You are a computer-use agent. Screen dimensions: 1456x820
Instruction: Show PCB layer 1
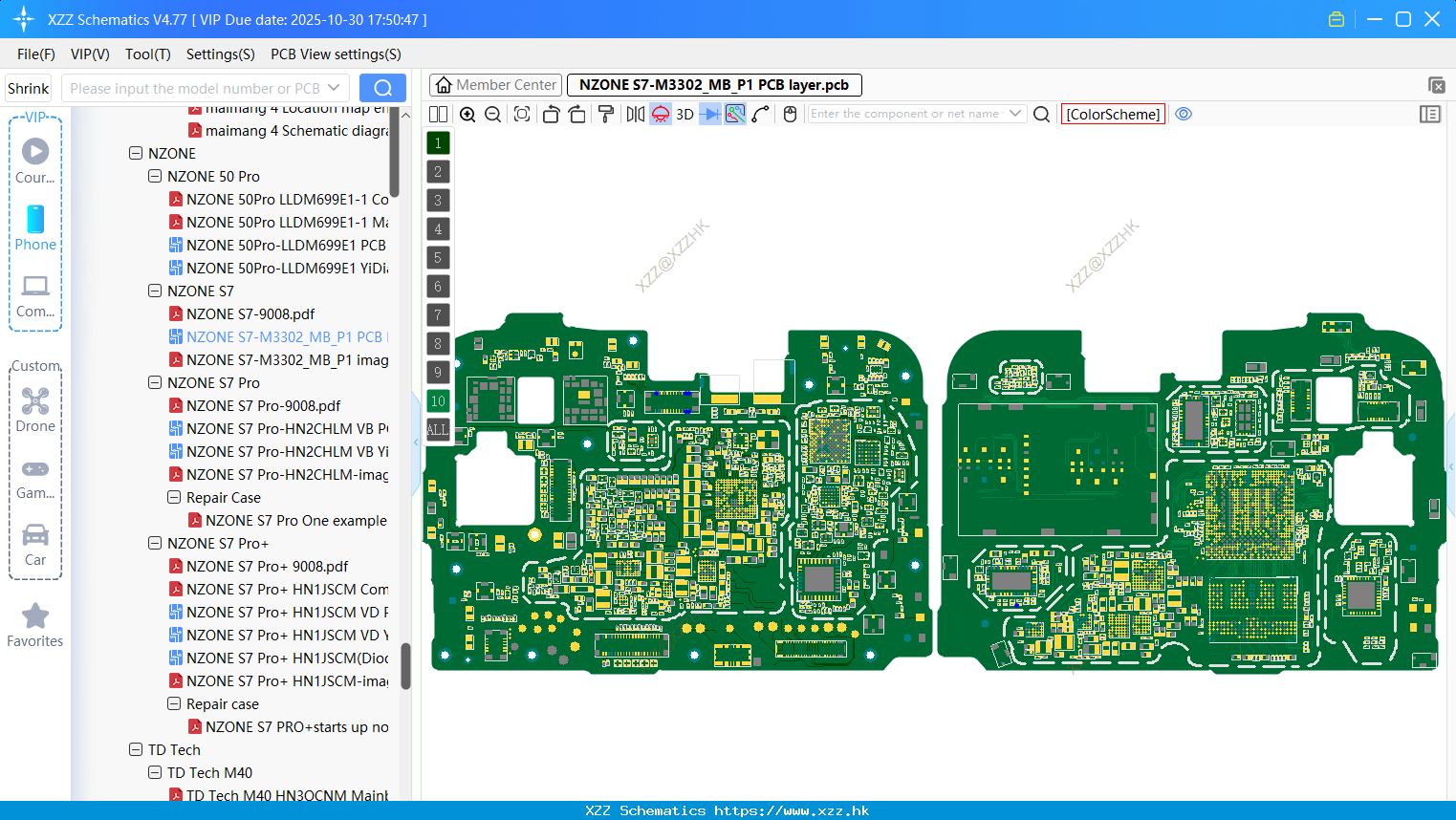tap(438, 142)
